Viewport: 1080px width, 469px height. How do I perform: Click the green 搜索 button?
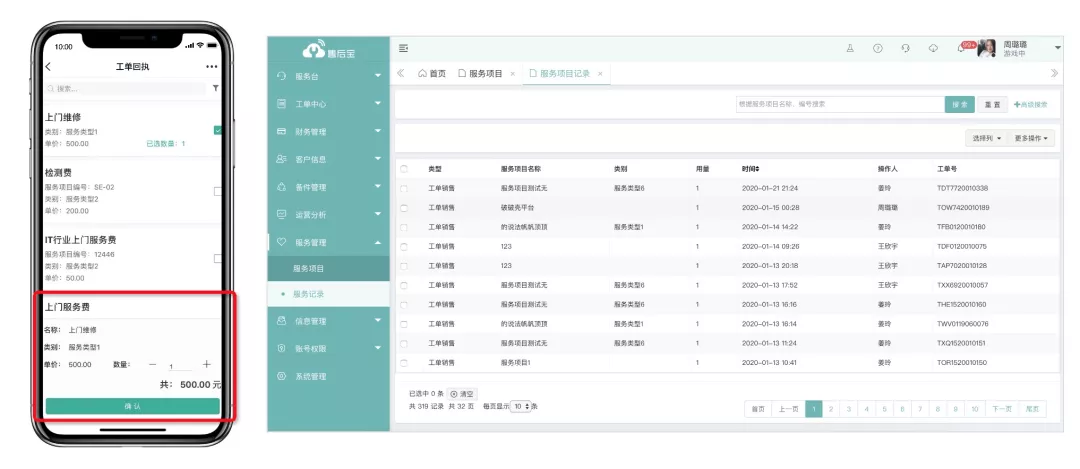(959, 104)
